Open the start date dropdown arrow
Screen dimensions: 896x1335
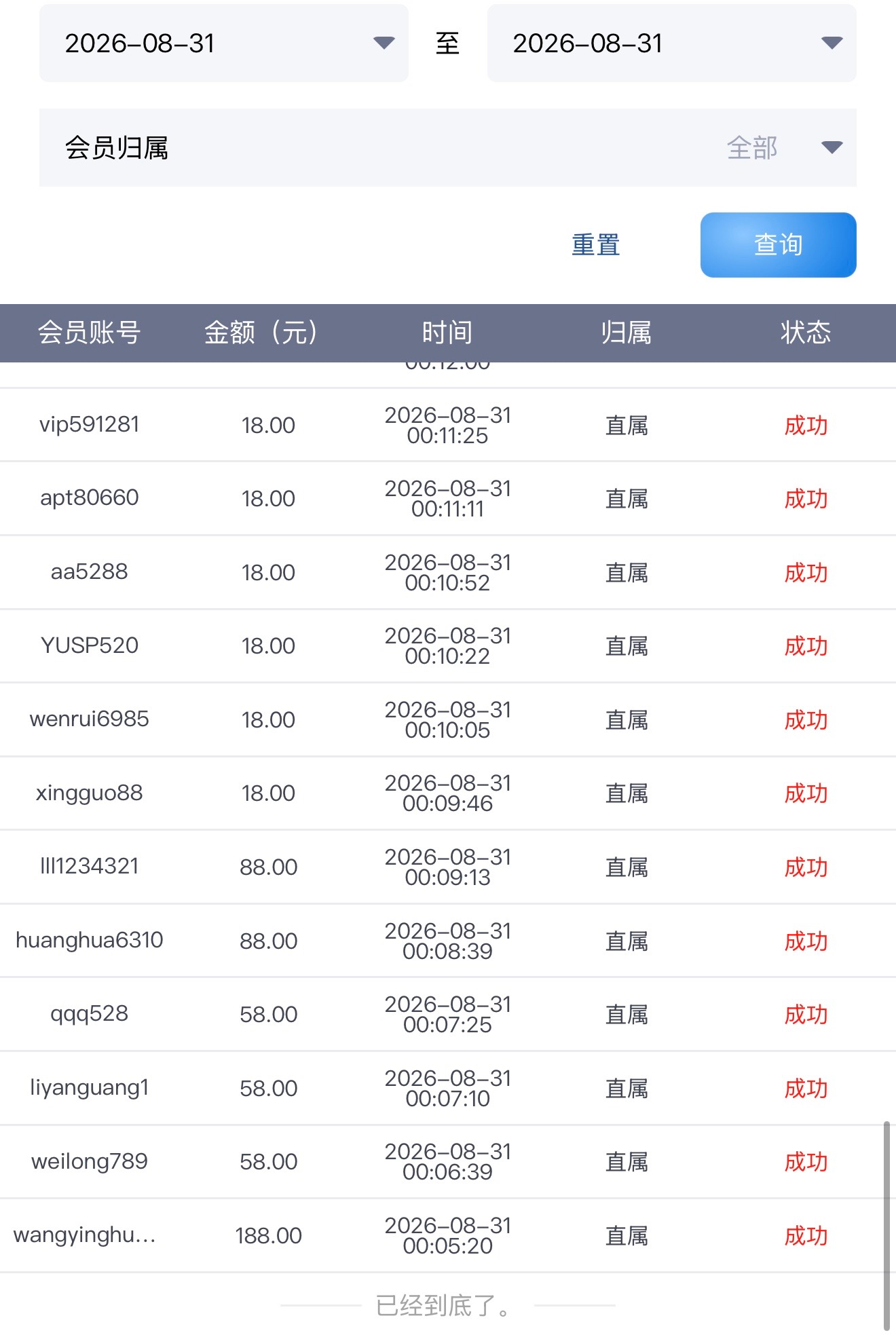pos(384,43)
